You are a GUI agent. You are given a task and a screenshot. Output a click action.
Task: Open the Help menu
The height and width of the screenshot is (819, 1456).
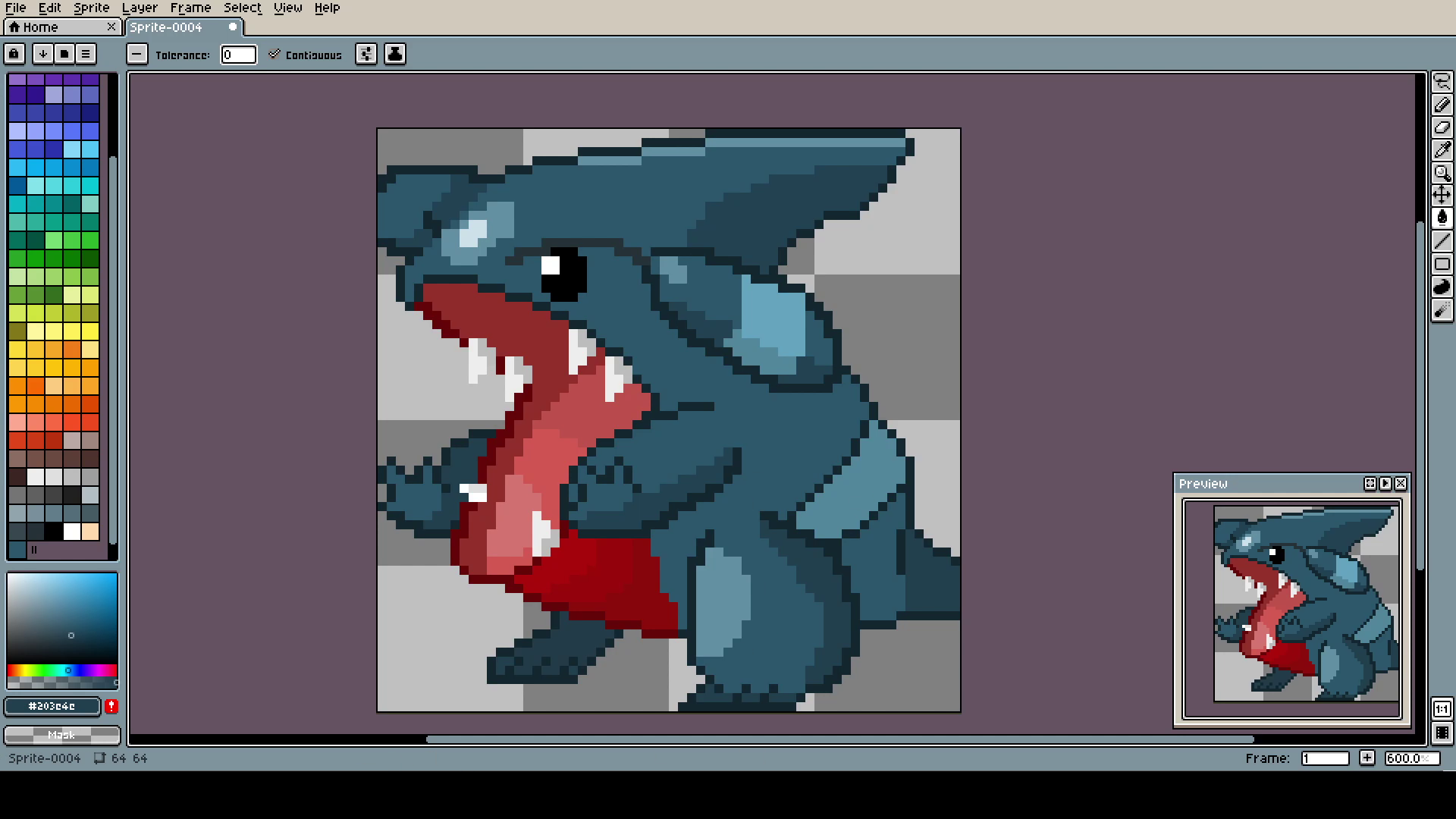[327, 8]
